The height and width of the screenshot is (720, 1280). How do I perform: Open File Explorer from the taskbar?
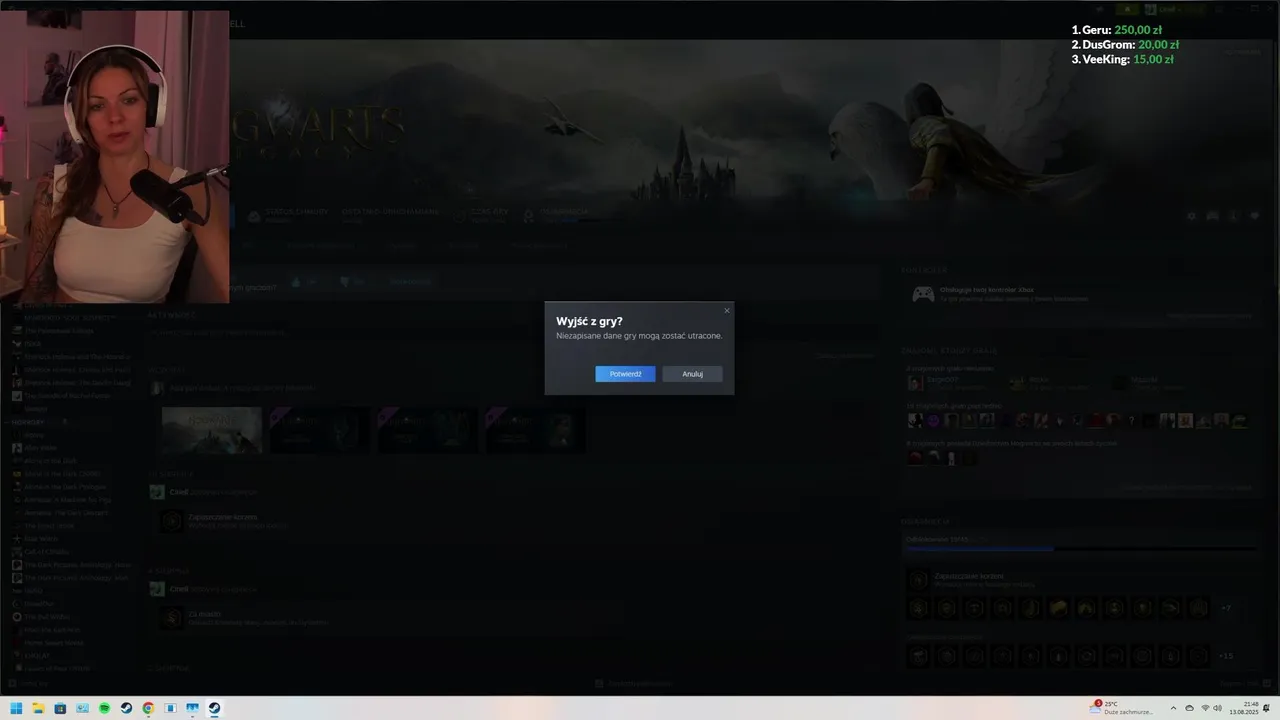pyautogui.click(x=38, y=708)
